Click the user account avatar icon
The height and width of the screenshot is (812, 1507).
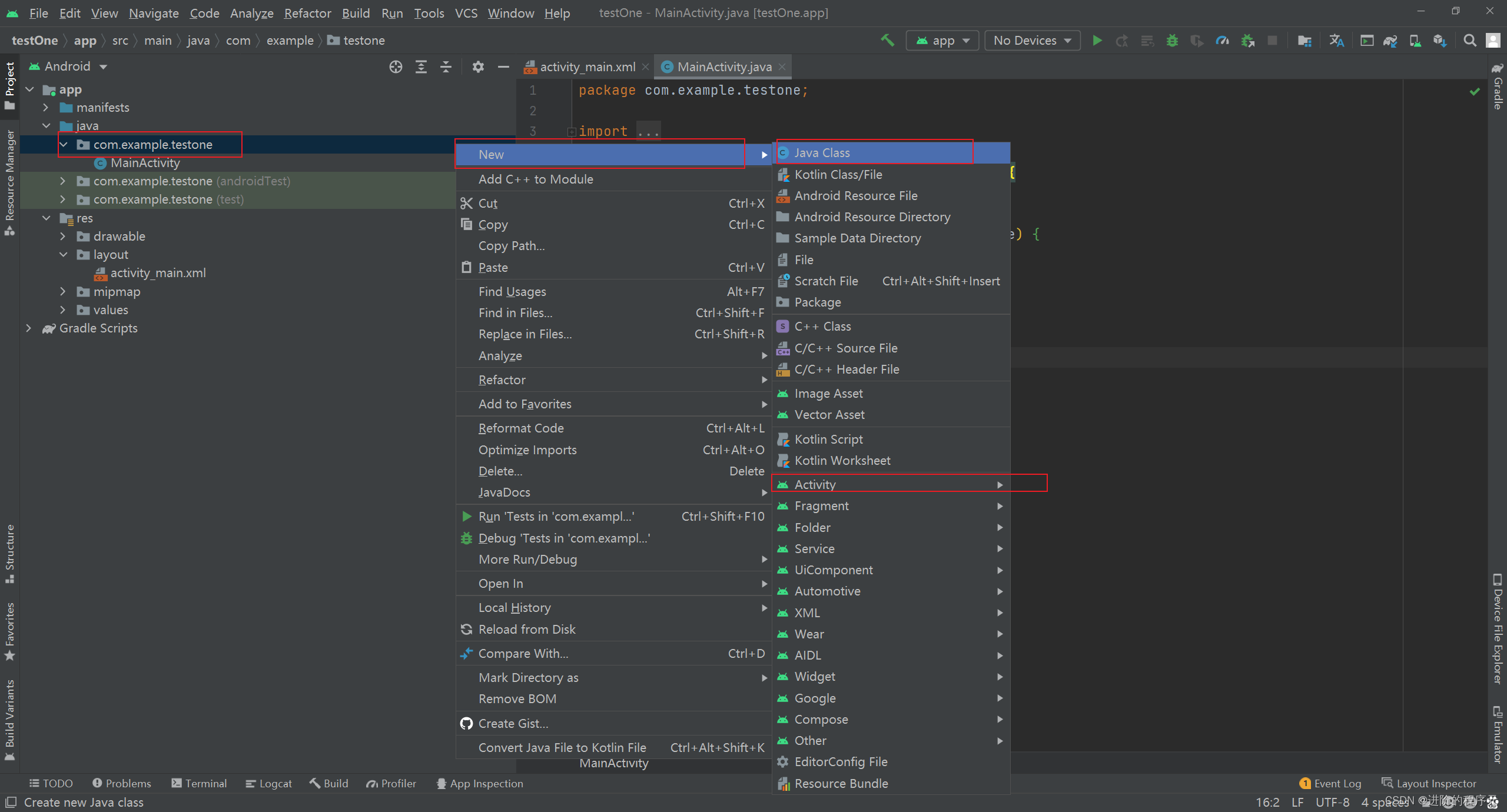coord(1493,40)
